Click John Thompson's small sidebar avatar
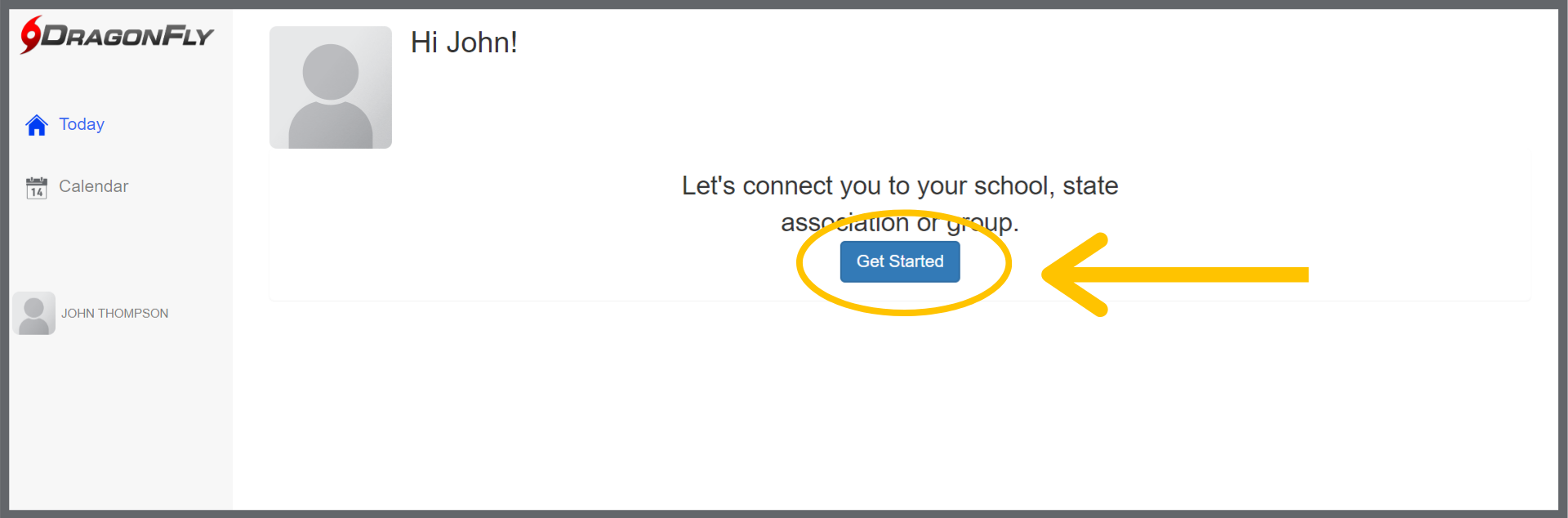Viewport: 1568px width, 518px height. pos(34,314)
